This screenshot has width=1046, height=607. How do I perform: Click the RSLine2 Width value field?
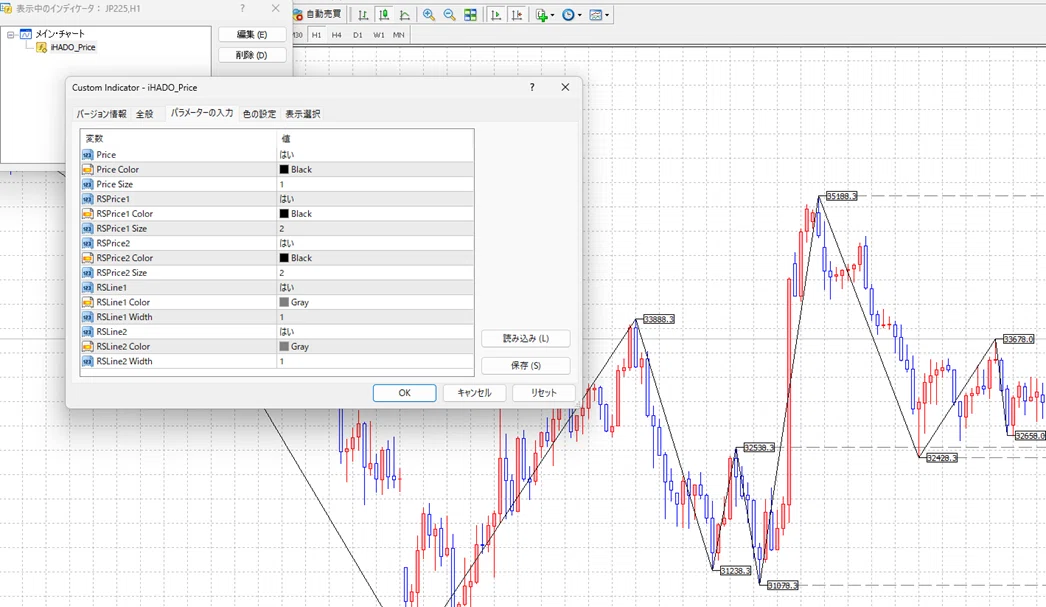[376, 361]
